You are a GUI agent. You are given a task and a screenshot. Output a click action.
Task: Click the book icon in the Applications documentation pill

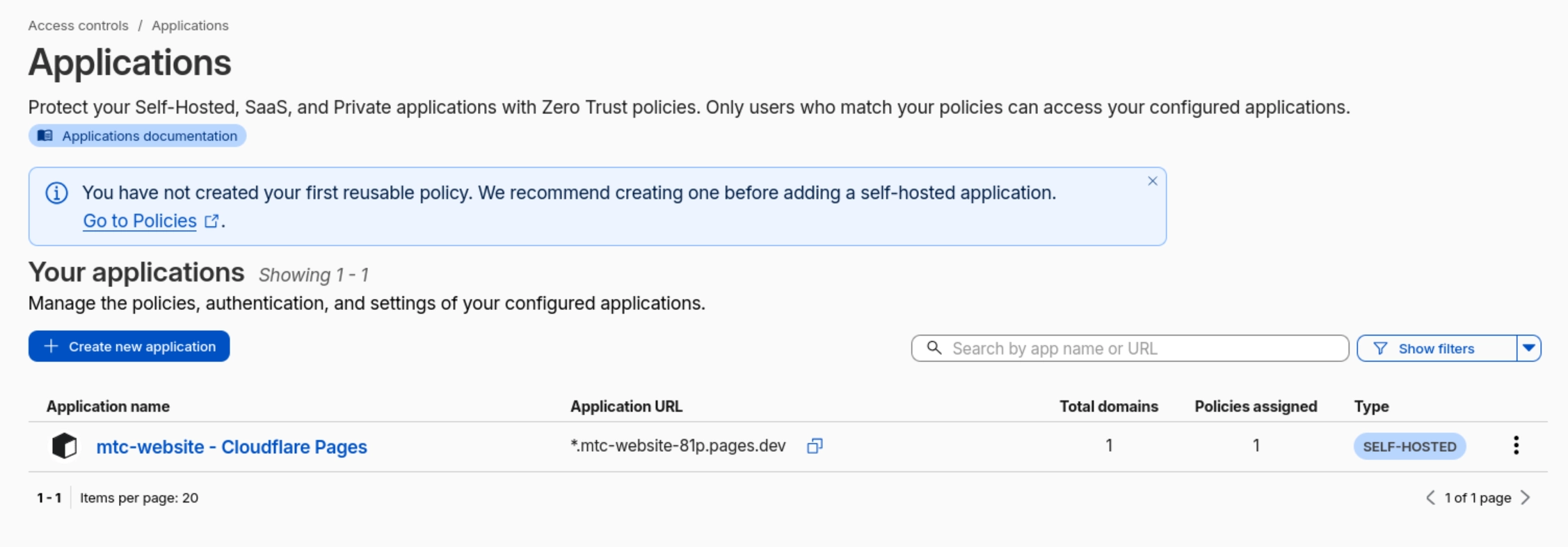[45, 136]
